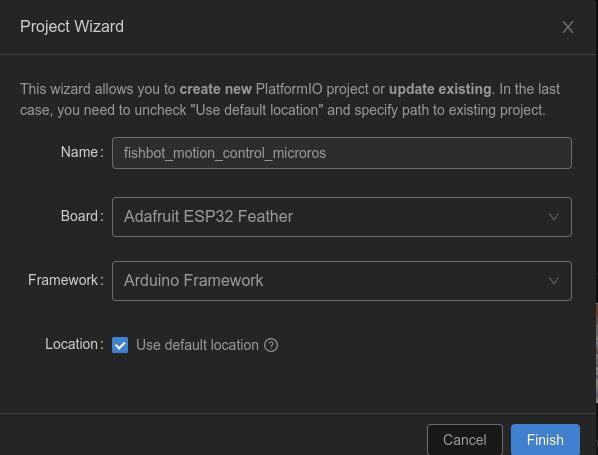Viewport: 598px width, 455px height.
Task: Click the "Location:" field label
Action: pos(74,344)
